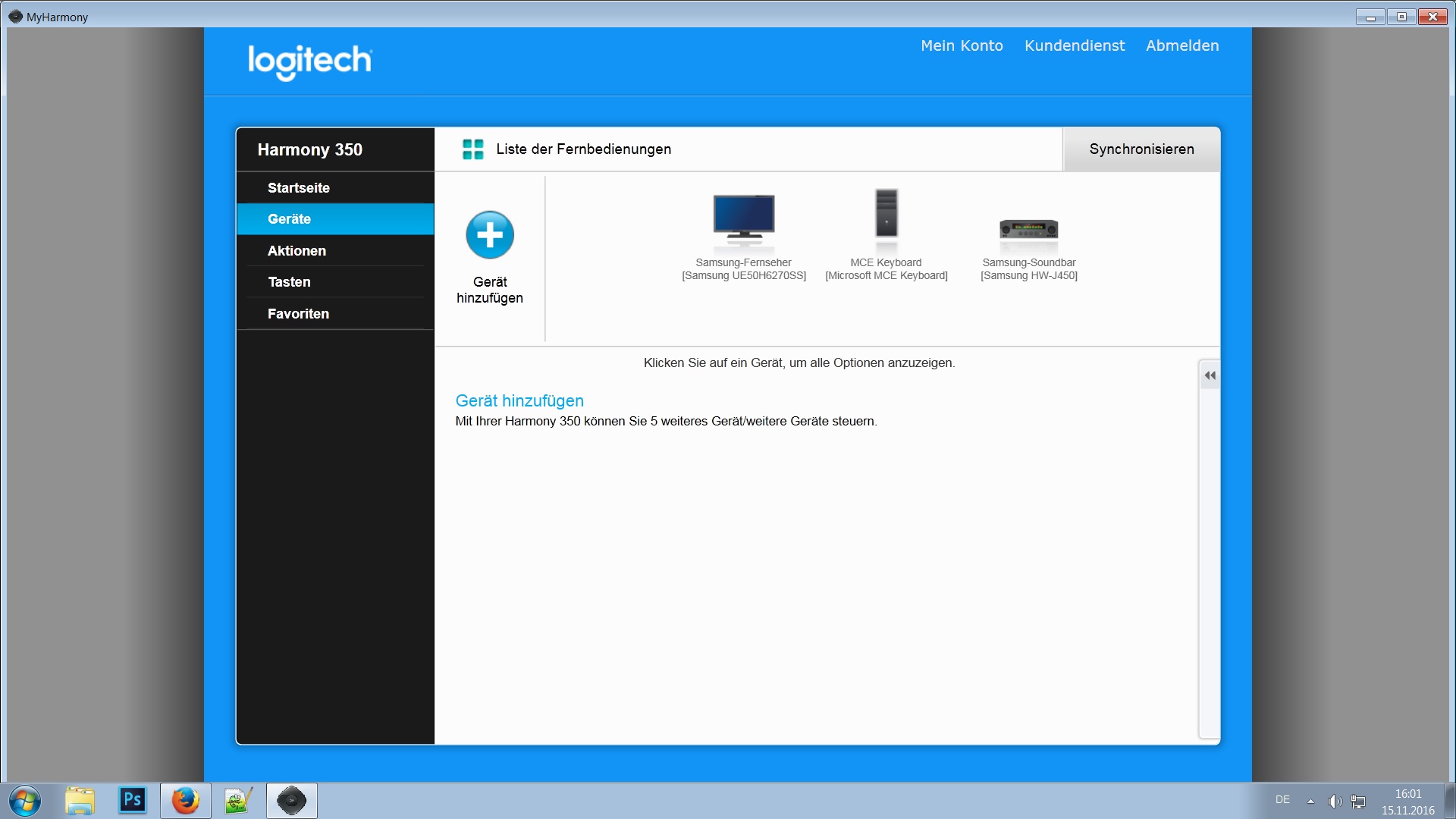1456x819 pixels.
Task: Click the MyHarmony title bar app icon
Action: [x=15, y=16]
